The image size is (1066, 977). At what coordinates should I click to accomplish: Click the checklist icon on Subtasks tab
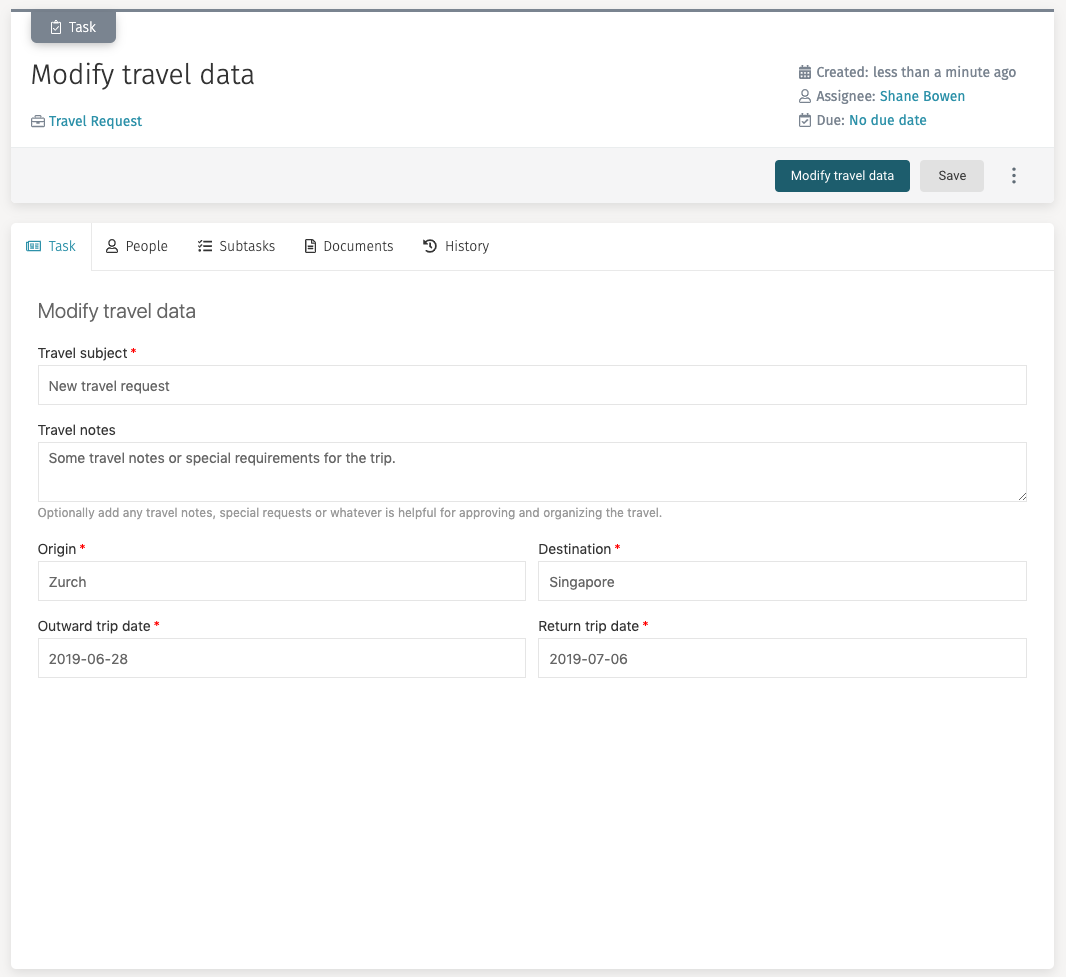[x=205, y=245]
